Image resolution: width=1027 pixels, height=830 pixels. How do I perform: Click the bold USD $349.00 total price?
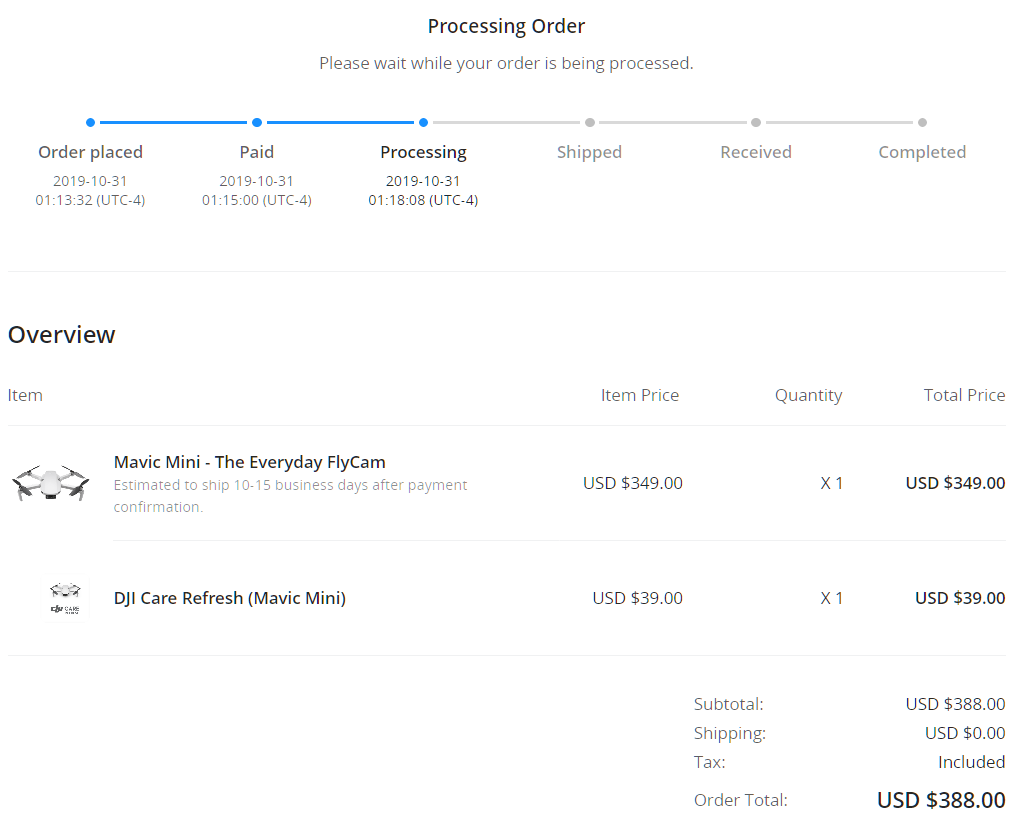coord(956,483)
